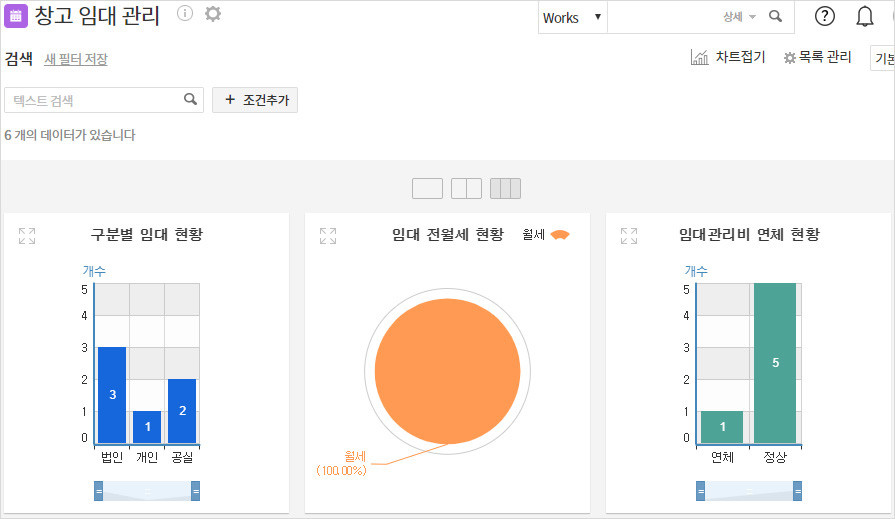Click the 공실 bar with value 2
Viewport: 895px width, 519px height.
click(182, 411)
